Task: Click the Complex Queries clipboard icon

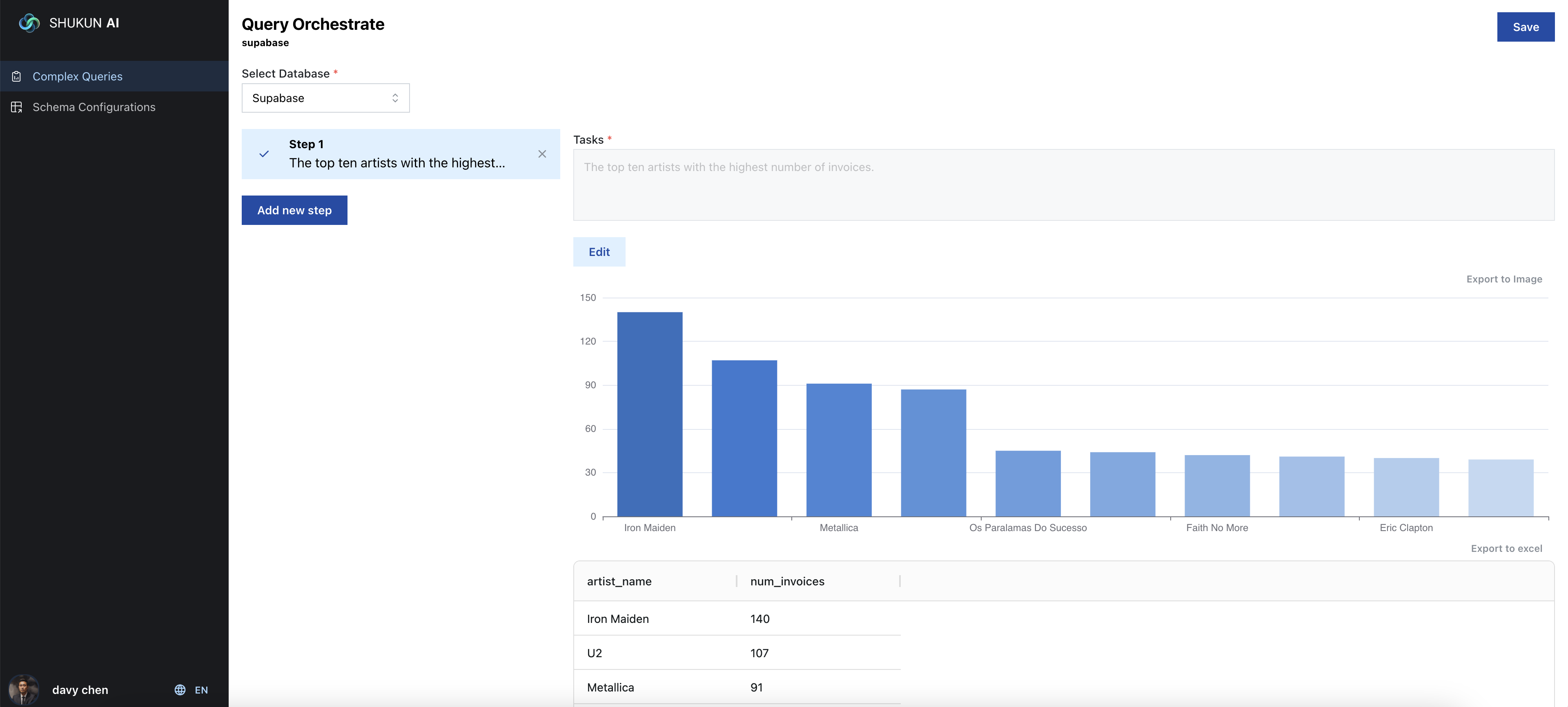Action: pos(16,77)
